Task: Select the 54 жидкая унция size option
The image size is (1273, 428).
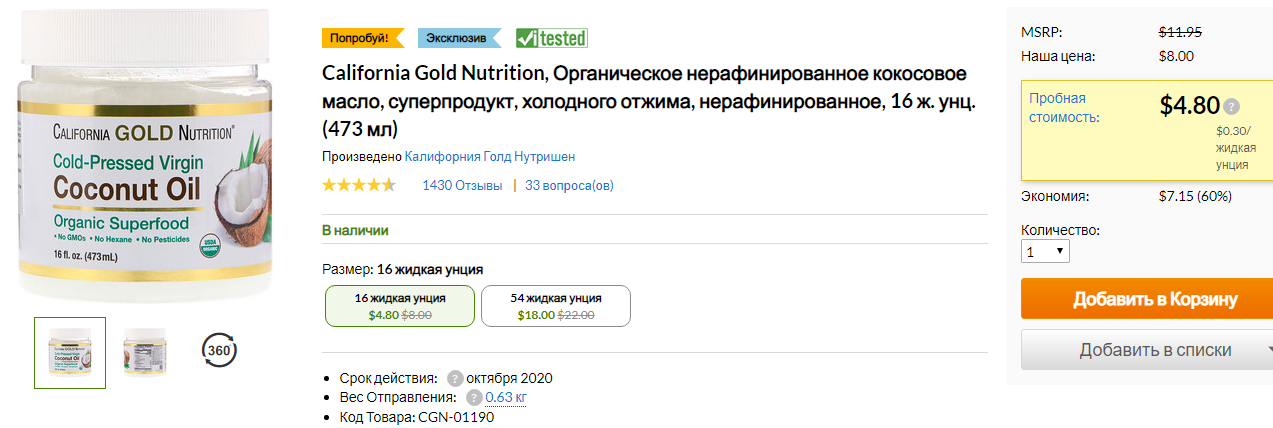Action: tap(556, 306)
